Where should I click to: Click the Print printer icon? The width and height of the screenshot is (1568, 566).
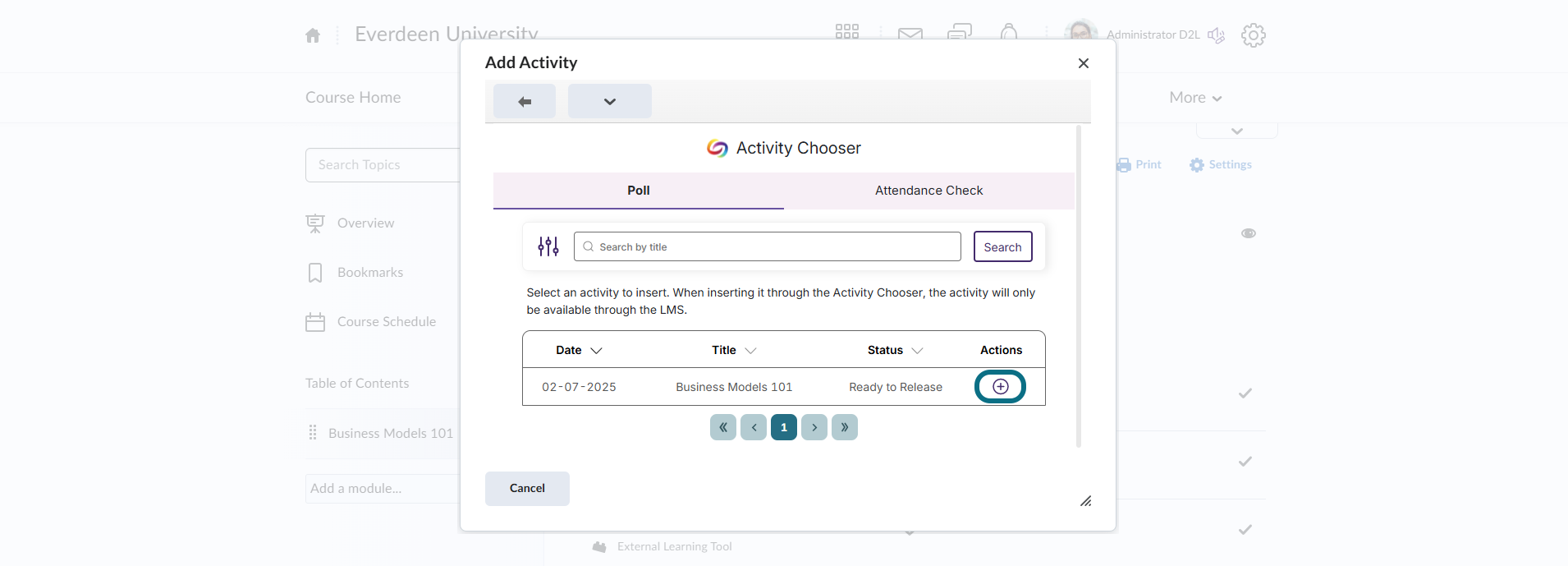(x=1124, y=165)
